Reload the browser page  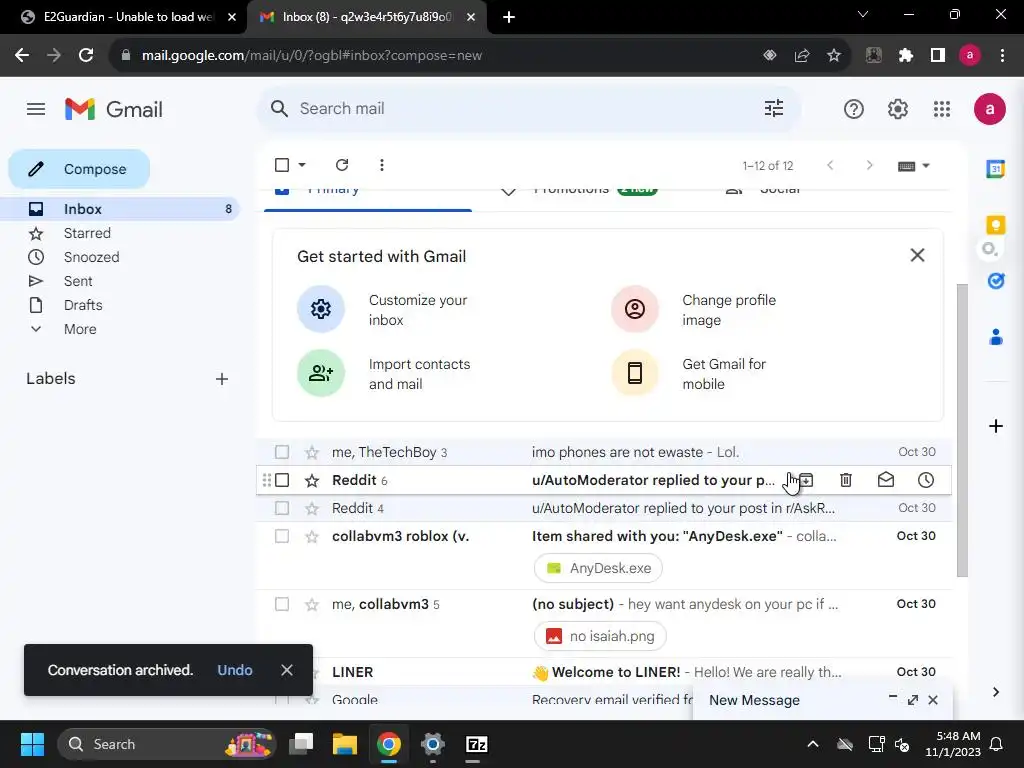coord(86,56)
